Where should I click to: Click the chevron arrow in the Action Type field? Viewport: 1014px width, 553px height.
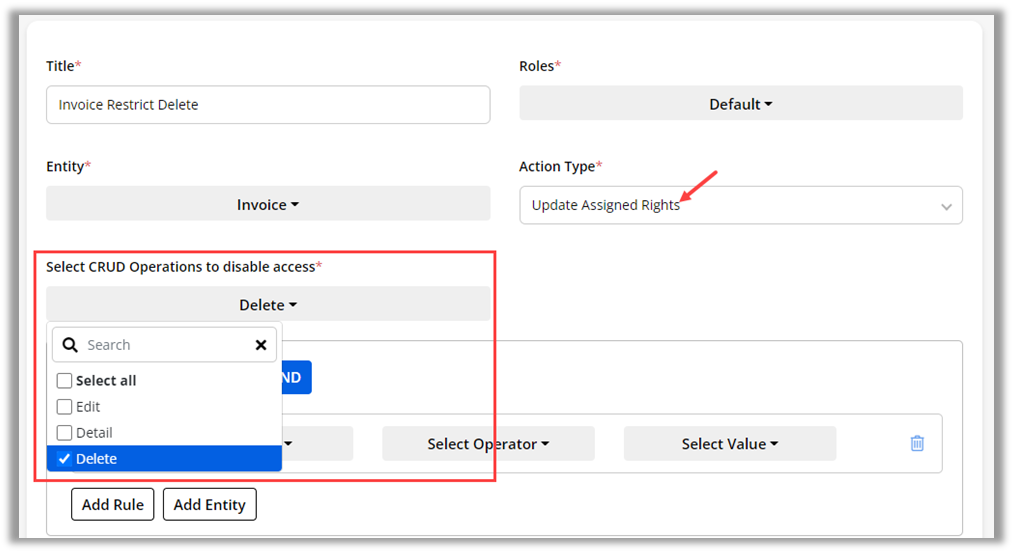coord(946,206)
